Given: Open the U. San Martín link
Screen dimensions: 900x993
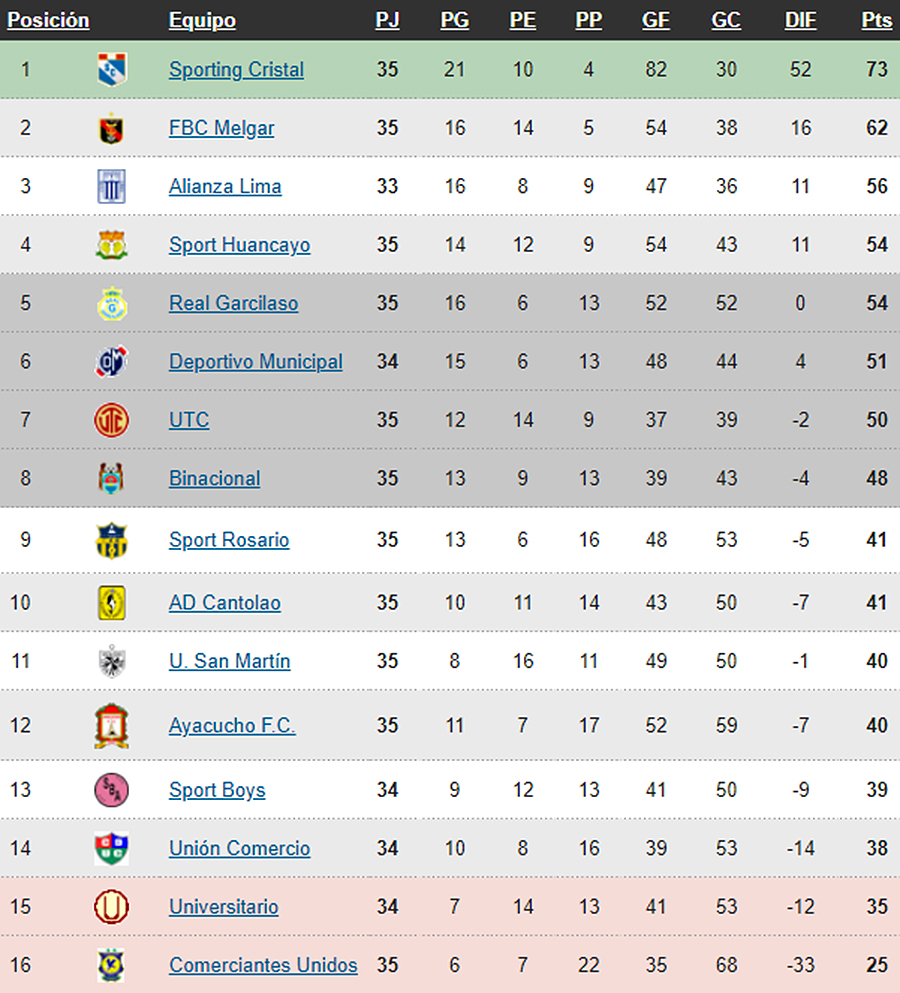Looking at the screenshot, I should tap(229, 661).
